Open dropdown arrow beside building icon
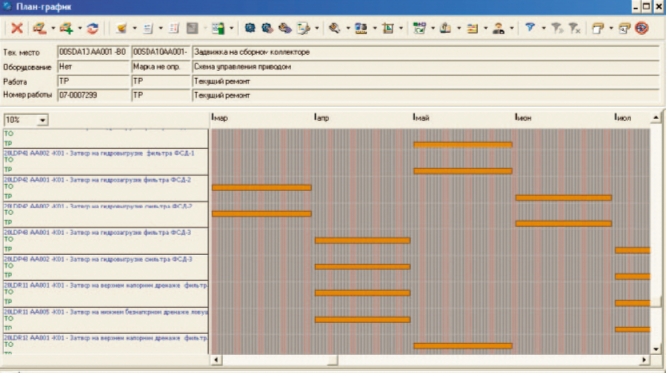The width and height of the screenshot is (668, 376). [x=459, y=29]
